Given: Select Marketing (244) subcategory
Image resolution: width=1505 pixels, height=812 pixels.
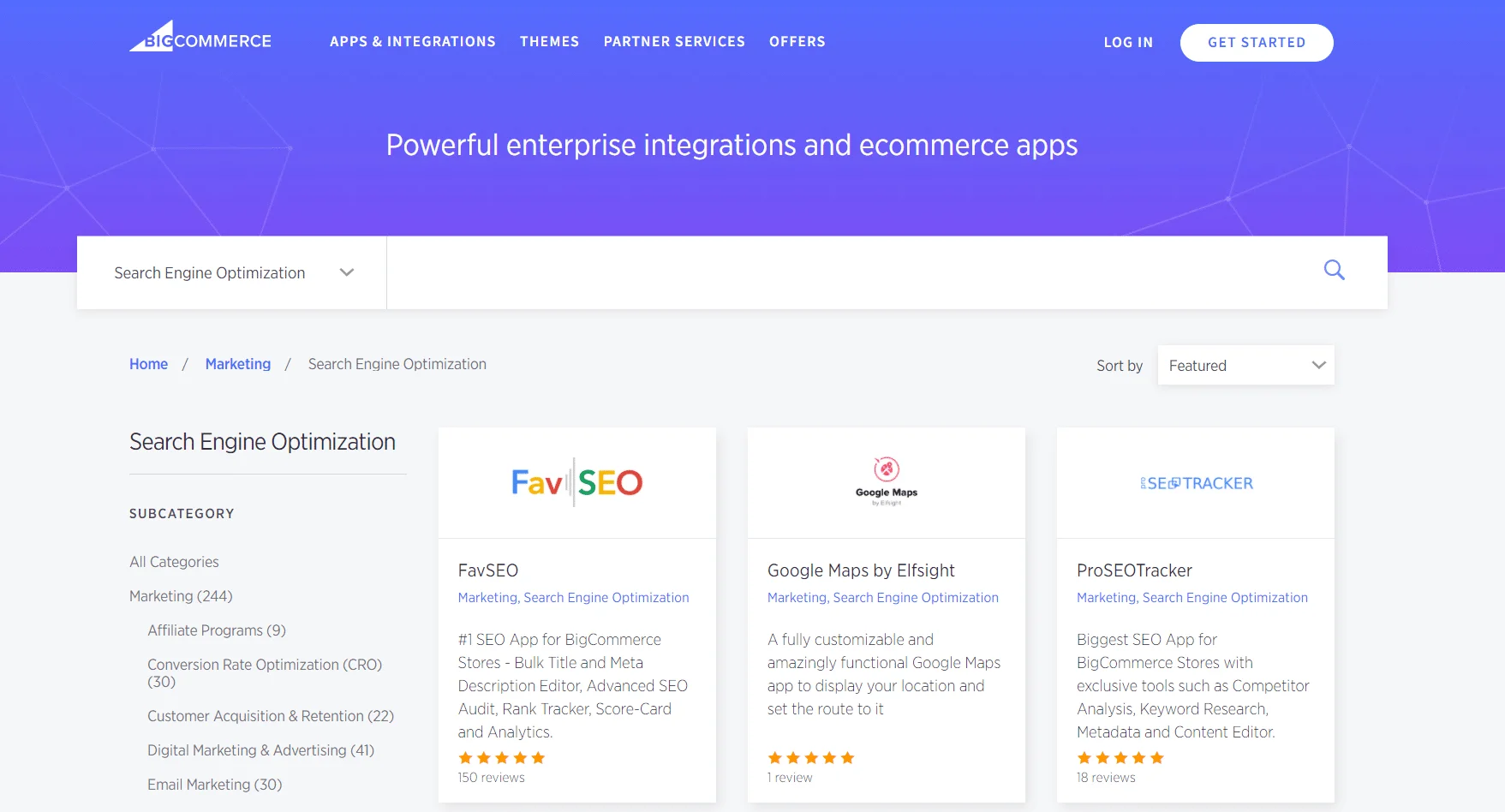Looking at the screenshot, I should coord(181,596).
